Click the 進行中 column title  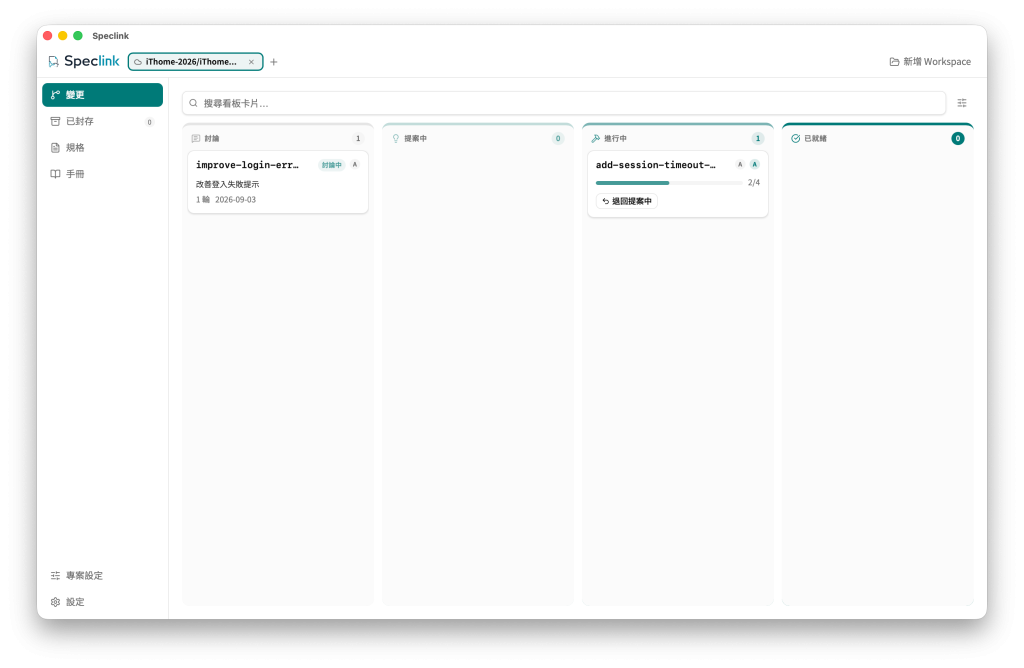point(615,138)
